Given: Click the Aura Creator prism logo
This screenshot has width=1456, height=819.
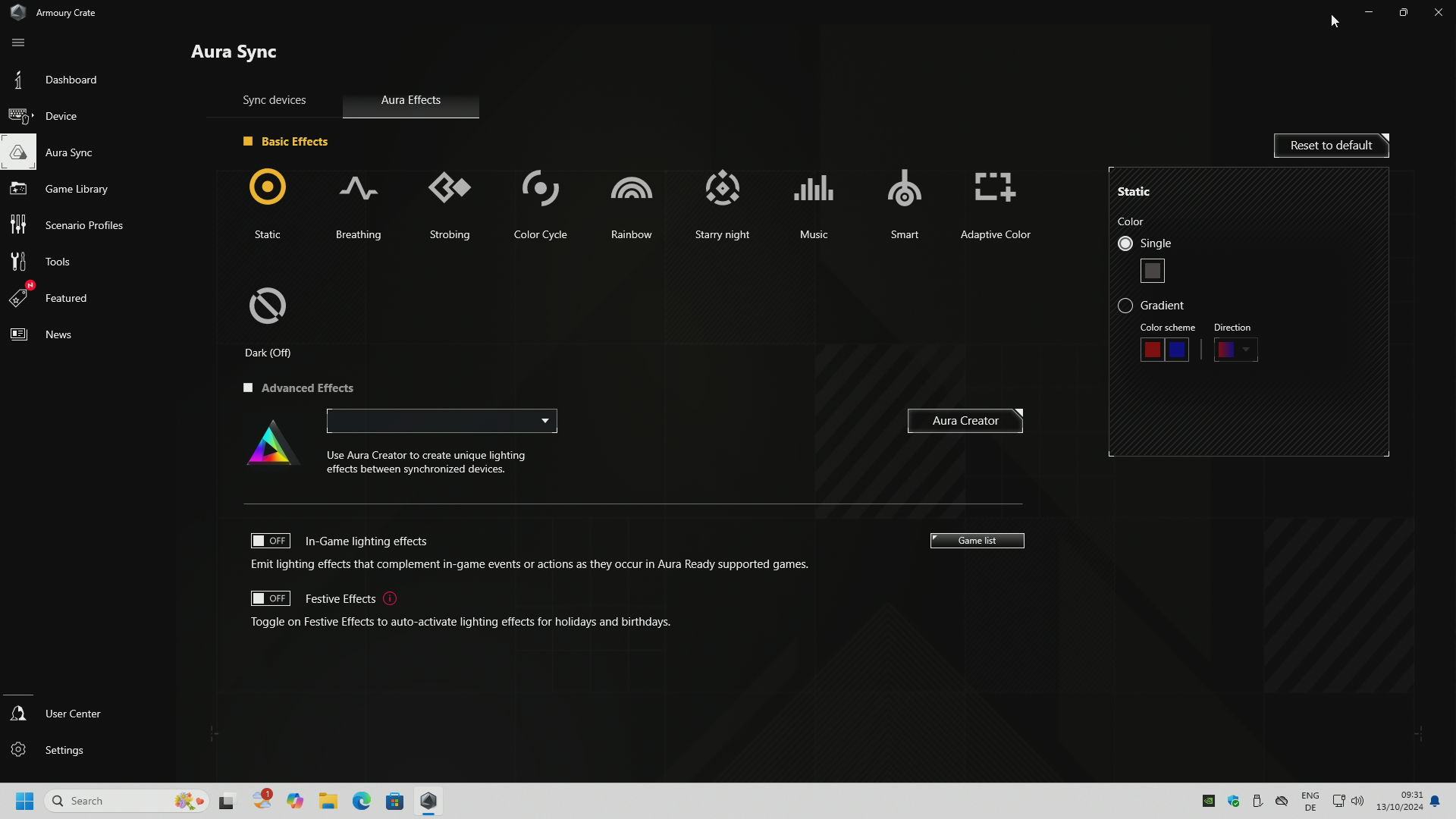Looking at the screenshot, I should click(271, 443).
